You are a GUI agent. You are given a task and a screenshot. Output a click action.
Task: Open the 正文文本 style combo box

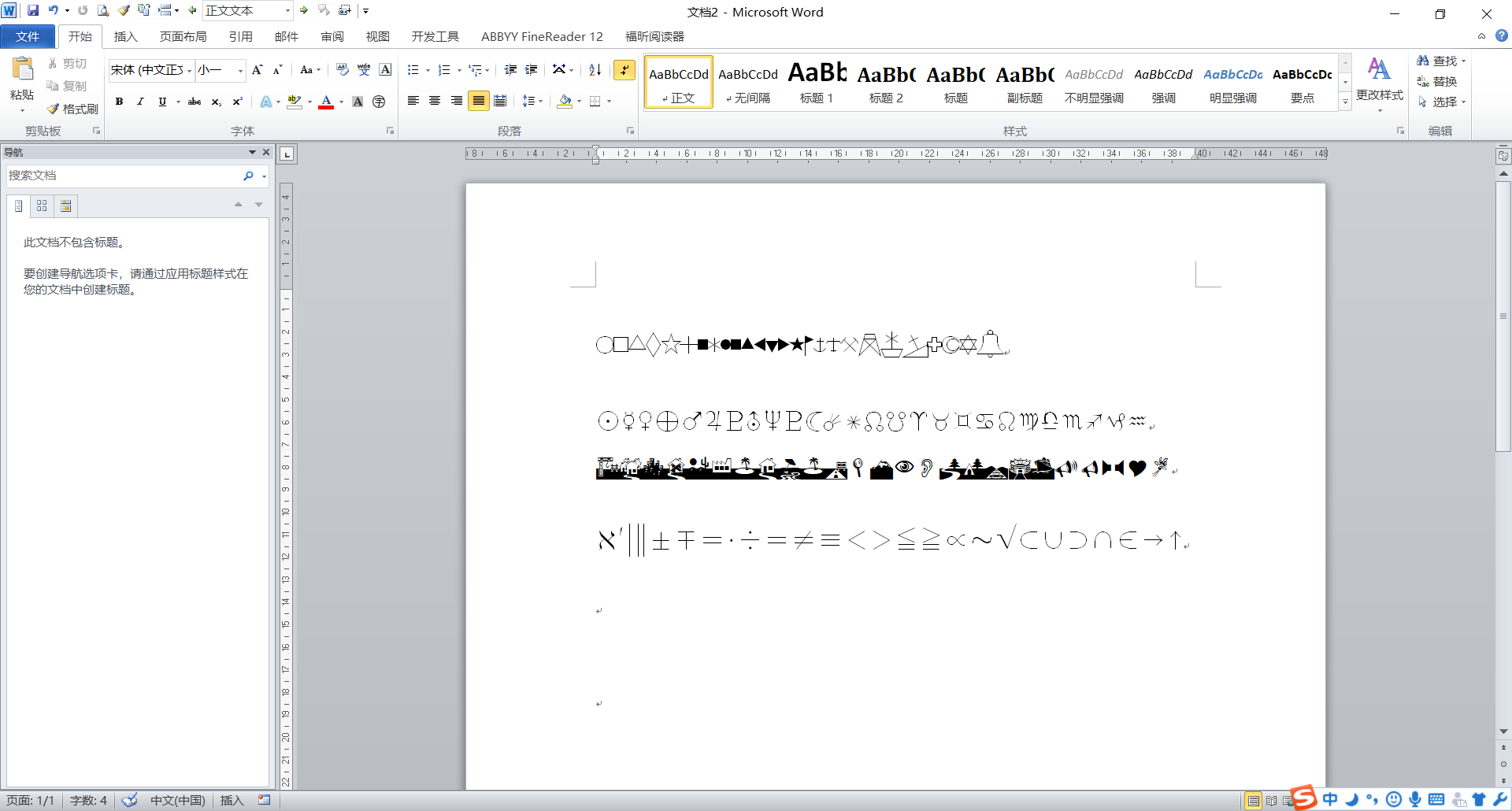[247, 11]
